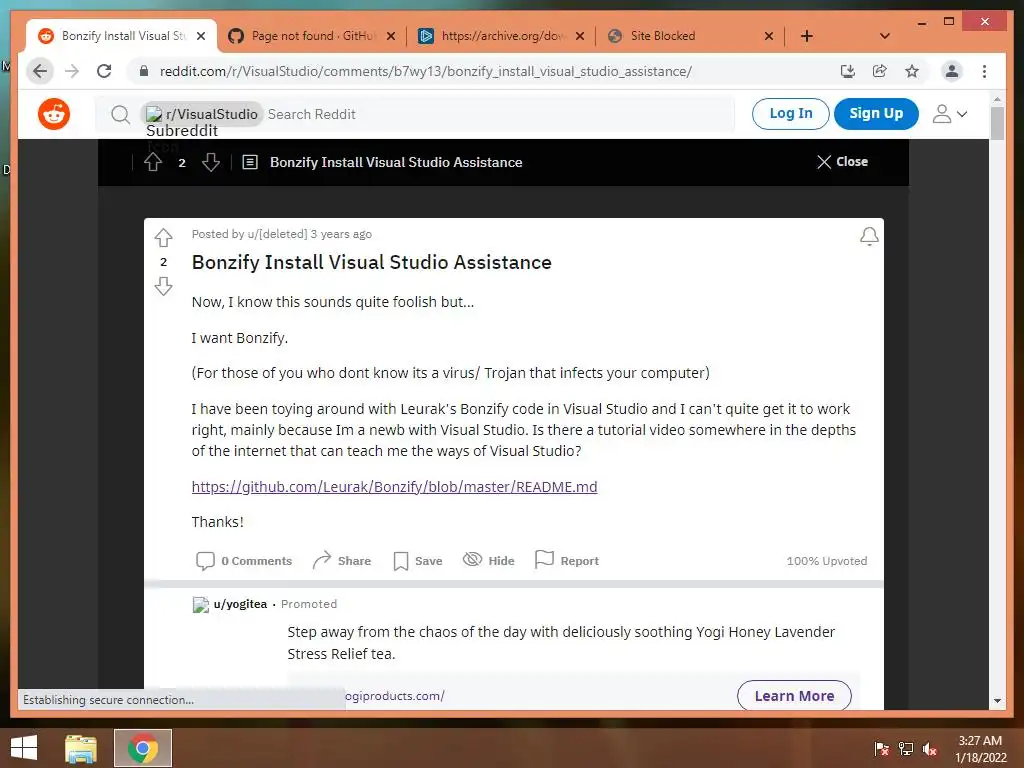Open the Chrome profile avatar icon
Screen dimensions: 1024x768
952,71
